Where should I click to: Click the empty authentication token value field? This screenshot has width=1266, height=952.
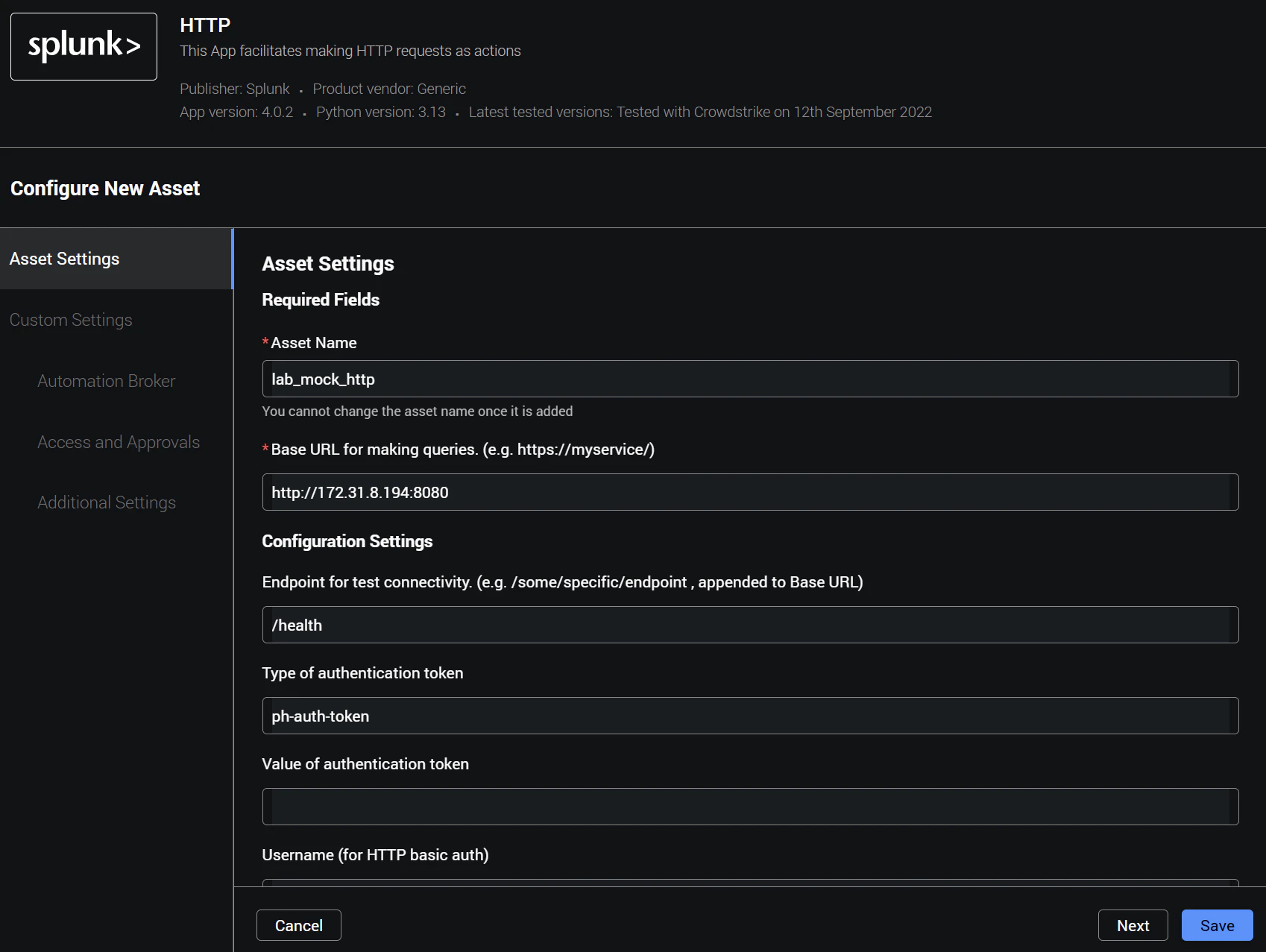click(x=750, y=807)
